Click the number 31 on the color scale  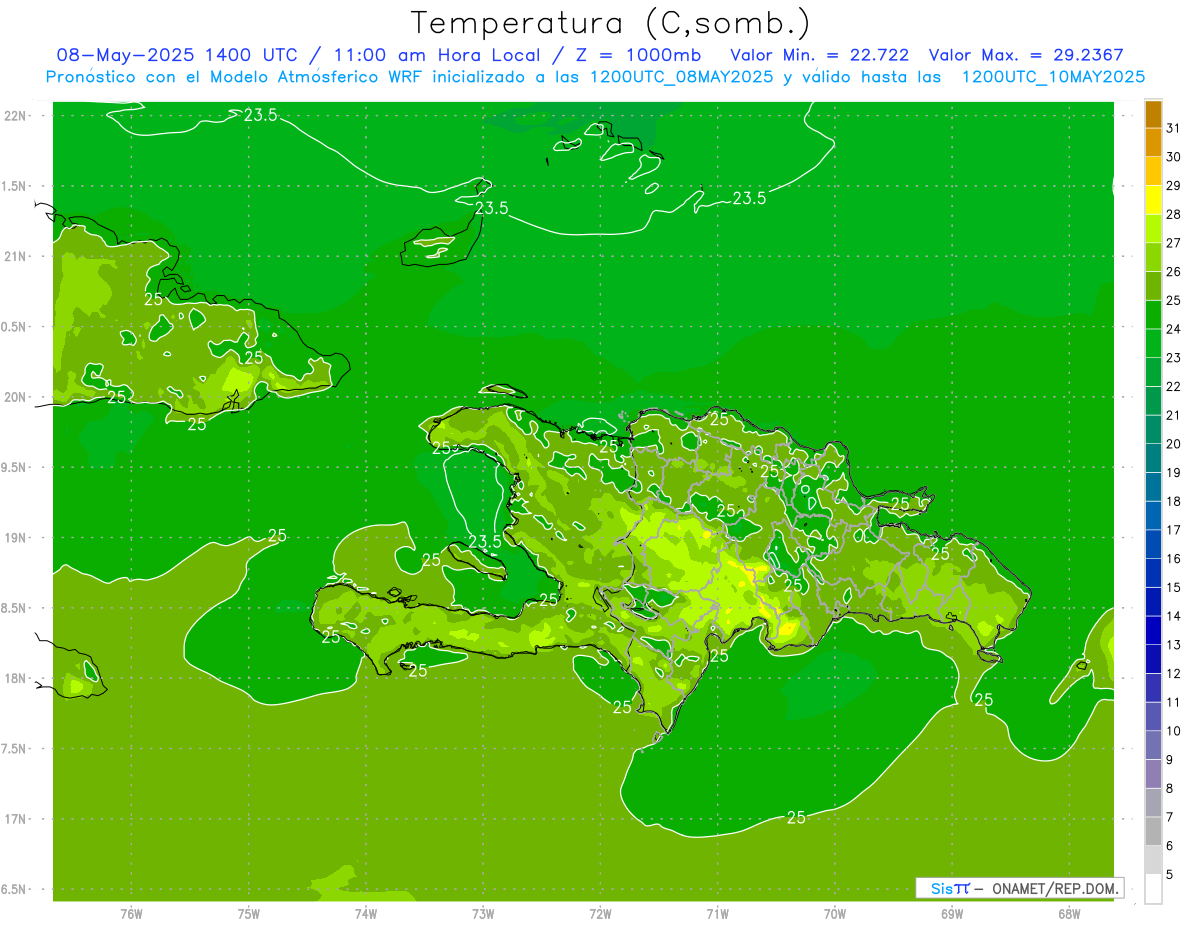tap(1174, 128)
